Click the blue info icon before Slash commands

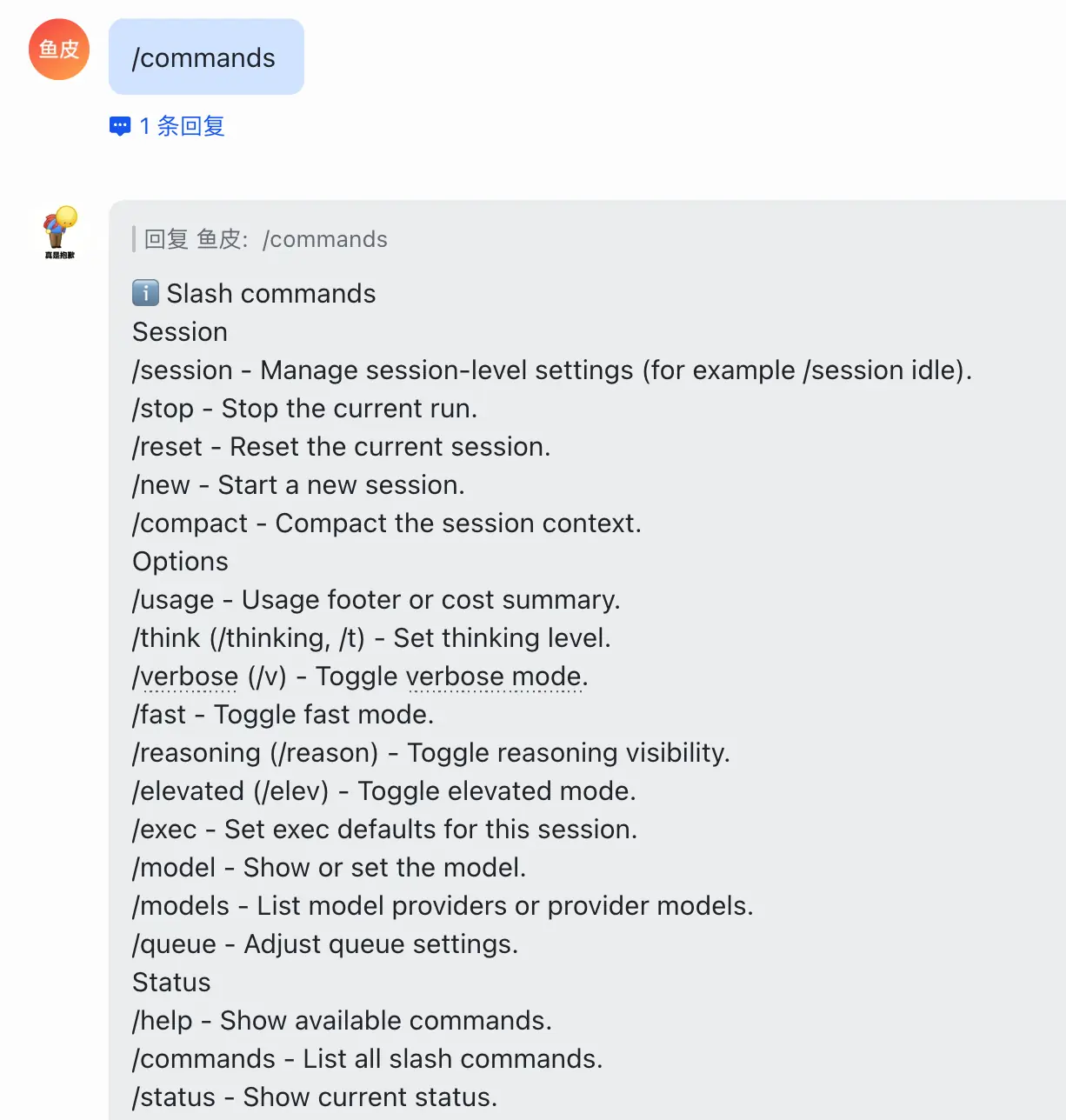145,293
